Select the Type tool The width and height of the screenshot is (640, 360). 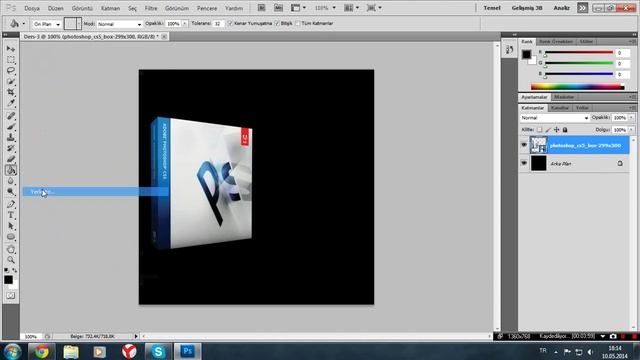[11, 215]
